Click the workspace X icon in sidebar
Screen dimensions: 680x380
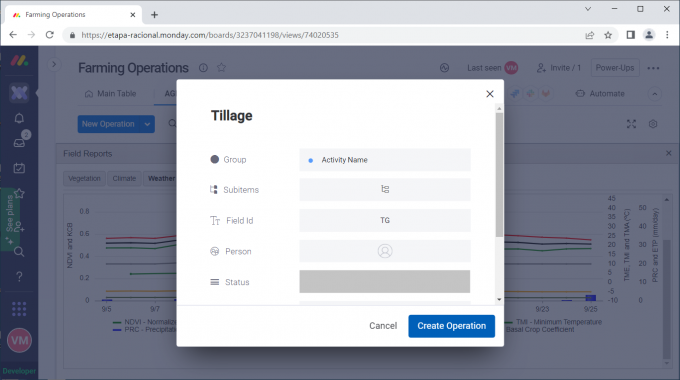click(19, 93)
